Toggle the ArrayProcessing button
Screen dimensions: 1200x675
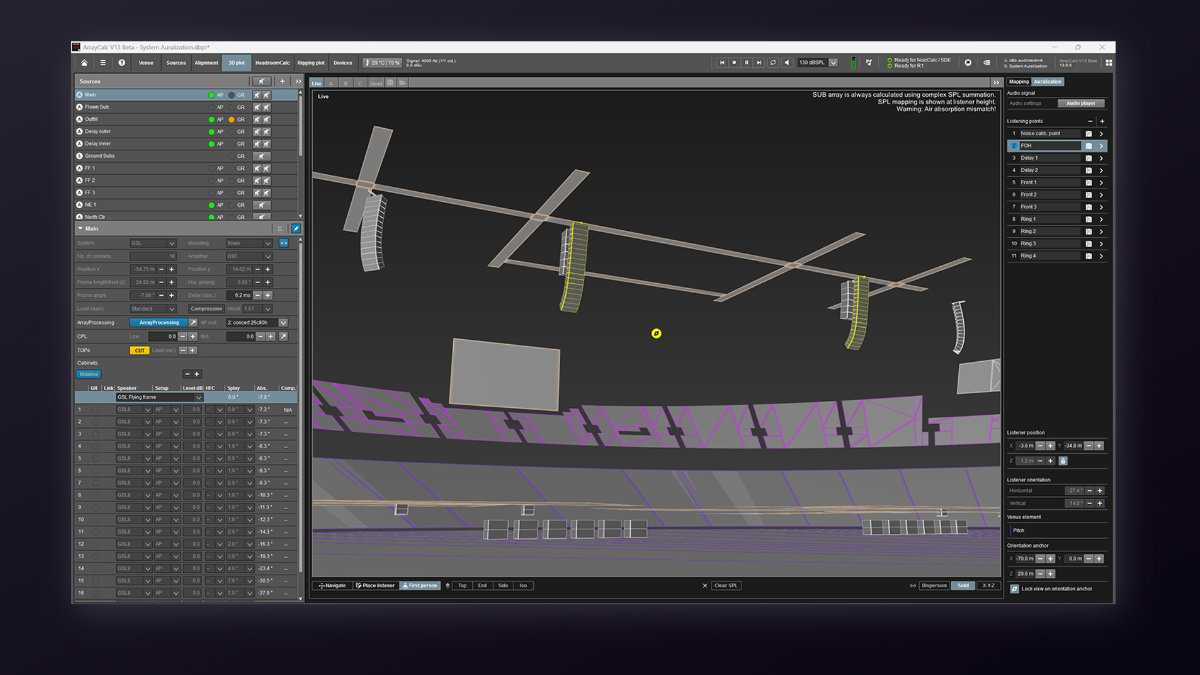(158, 323)
